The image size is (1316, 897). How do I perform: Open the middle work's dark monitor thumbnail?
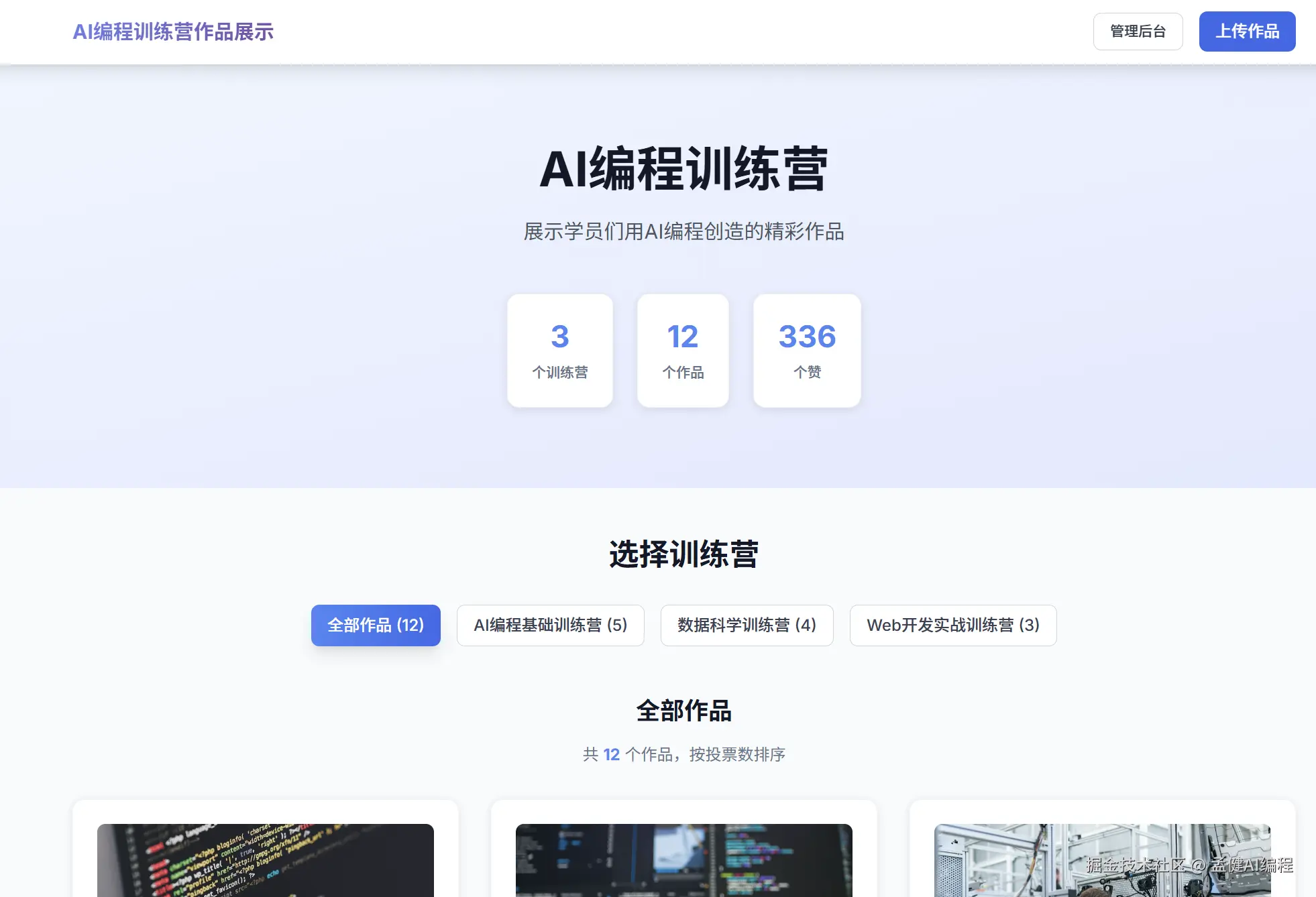[x=683, y=860]
